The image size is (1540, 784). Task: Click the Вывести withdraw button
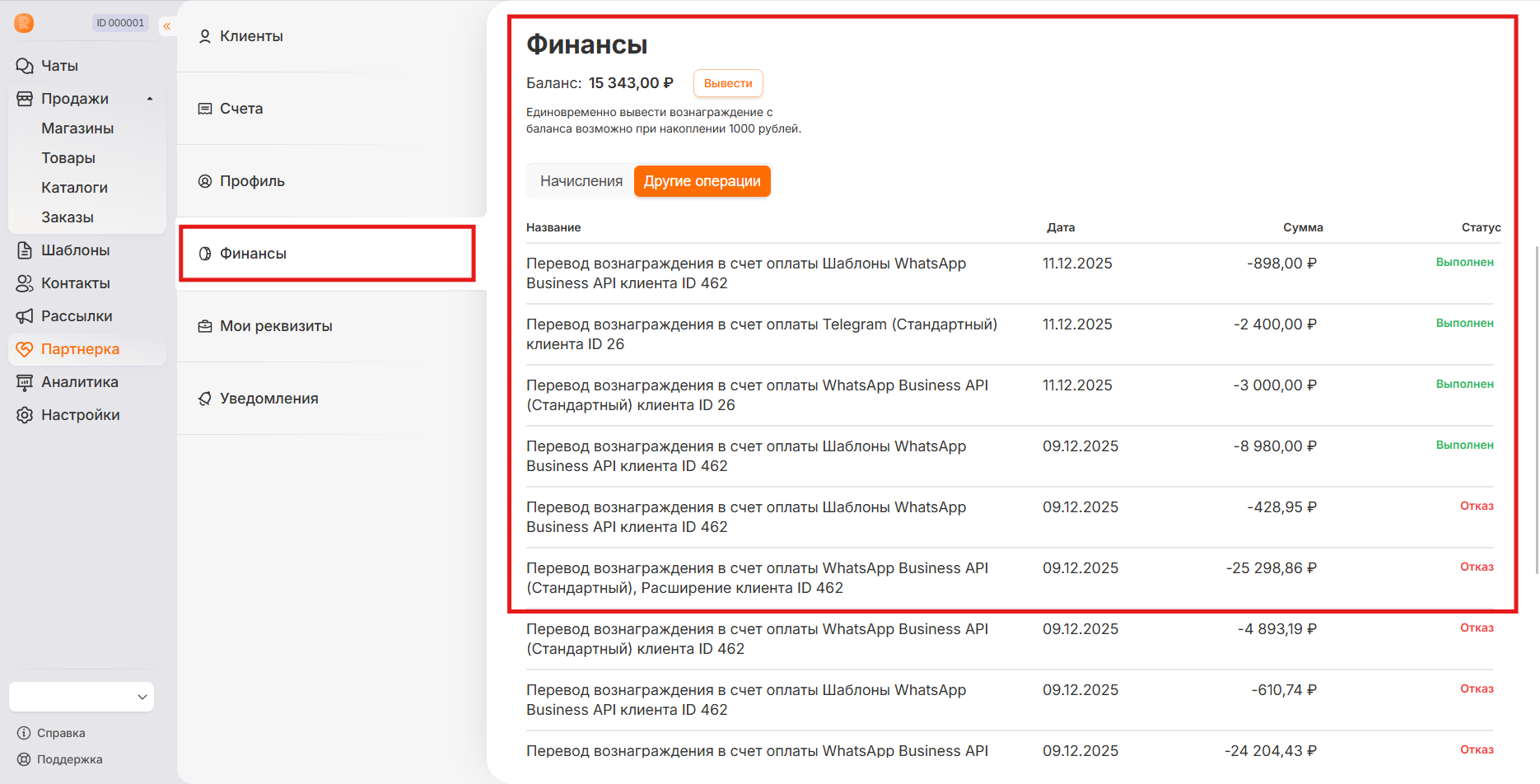tap(728, 83)
